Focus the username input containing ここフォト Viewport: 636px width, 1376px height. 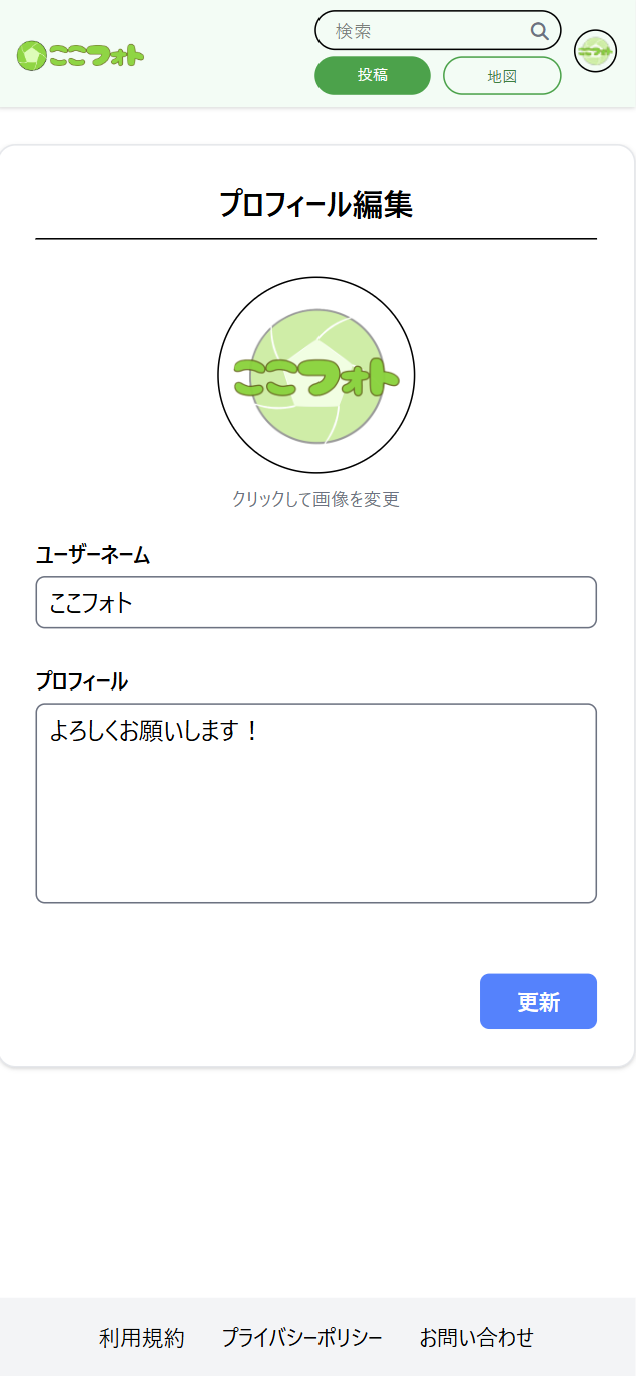[316, 603]
